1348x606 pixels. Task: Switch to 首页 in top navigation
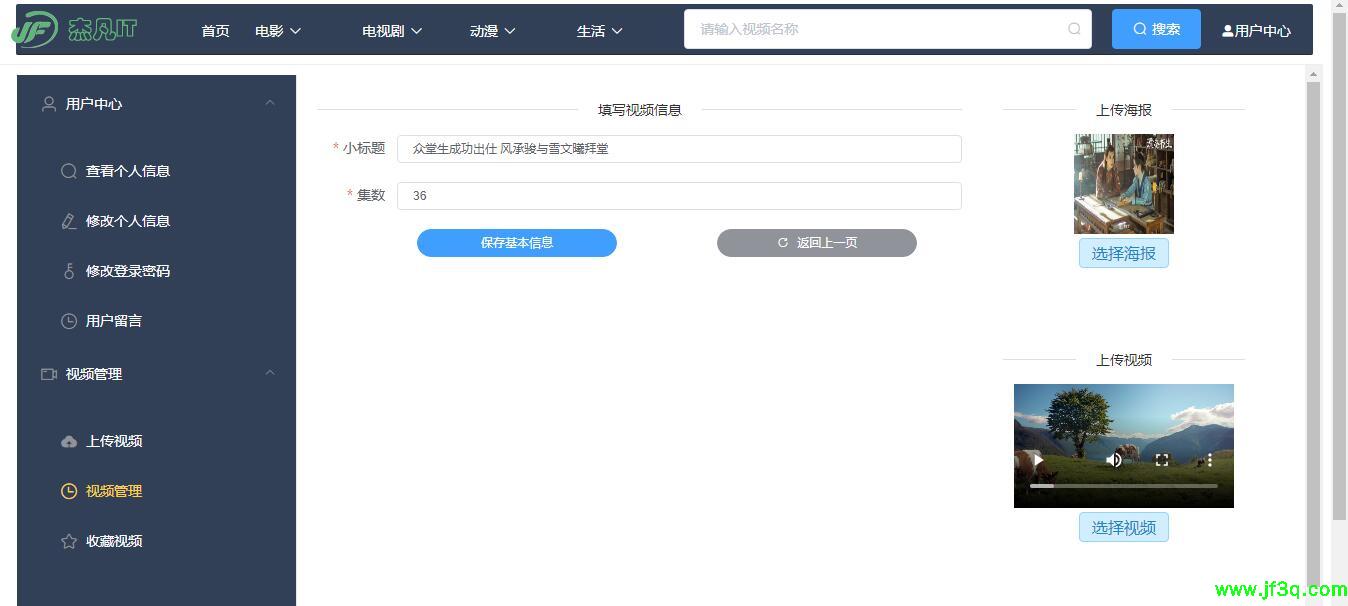click(x=214, y=30)
